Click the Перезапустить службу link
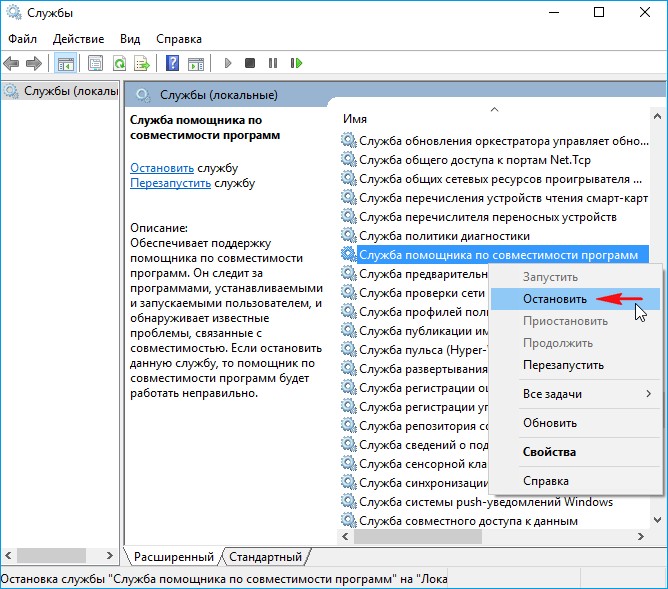Viewport: 668px width, 589px height. (x=170, y=184)
